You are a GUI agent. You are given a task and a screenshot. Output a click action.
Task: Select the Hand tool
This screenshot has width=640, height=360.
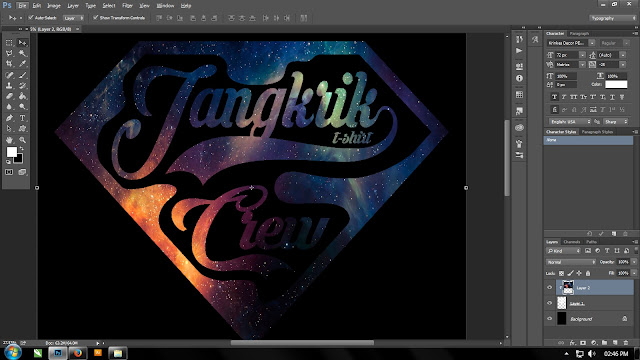9,140
